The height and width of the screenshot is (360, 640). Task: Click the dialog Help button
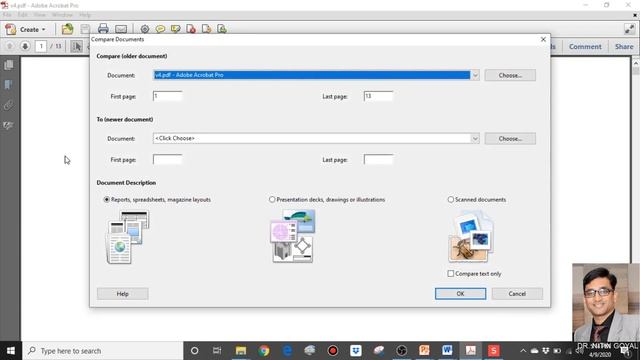click(x=122, y=294)
